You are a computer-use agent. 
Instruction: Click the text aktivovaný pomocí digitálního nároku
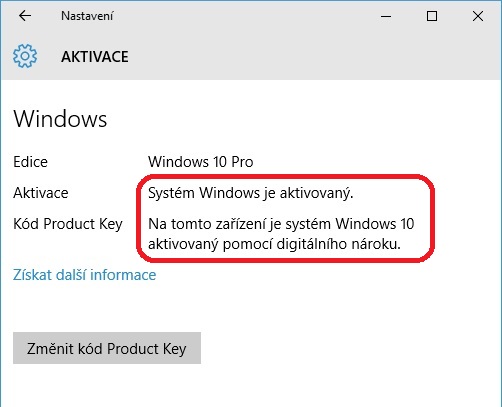pos(274,244)
